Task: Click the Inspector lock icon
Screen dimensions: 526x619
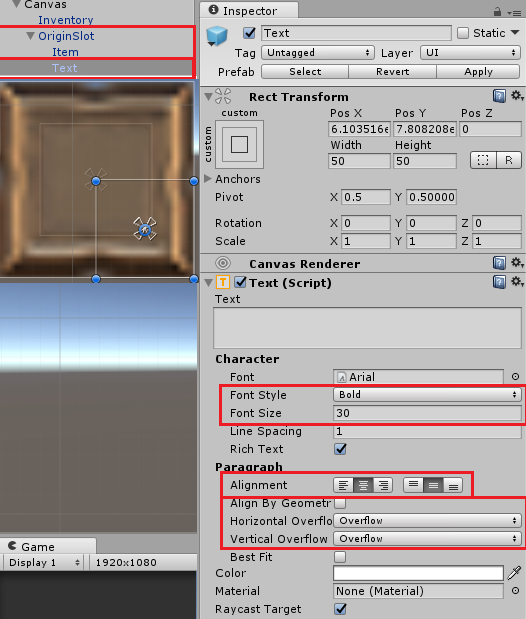Action: pyautogui.click(x=497, y=12)
